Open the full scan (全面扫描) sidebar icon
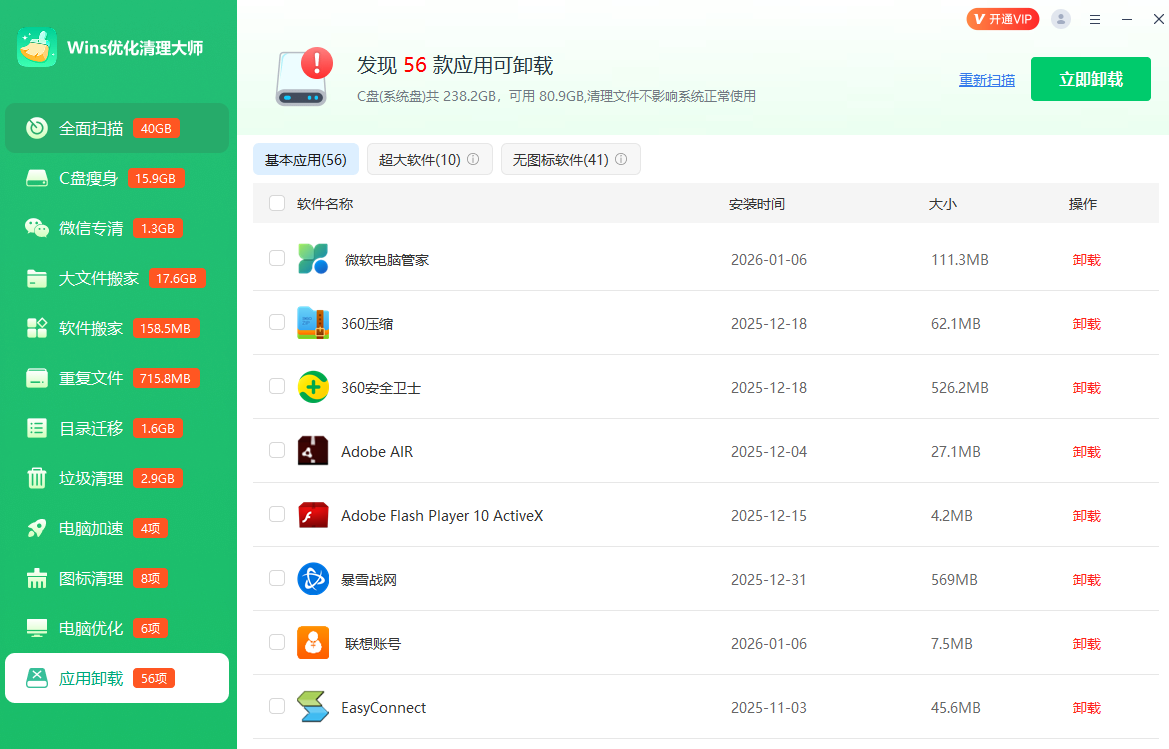 (37, 128)
